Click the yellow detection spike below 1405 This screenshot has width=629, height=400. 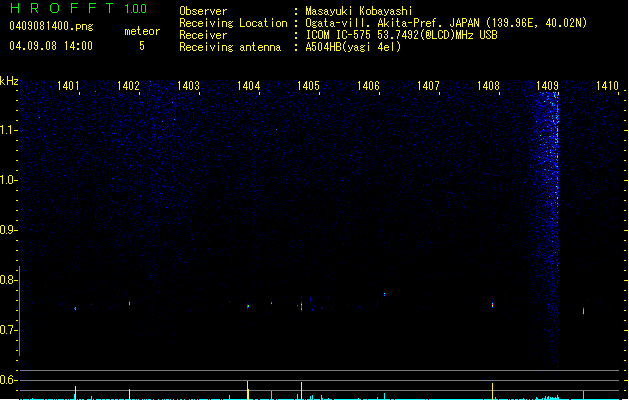pyautogui.click(x=301, y=391)
